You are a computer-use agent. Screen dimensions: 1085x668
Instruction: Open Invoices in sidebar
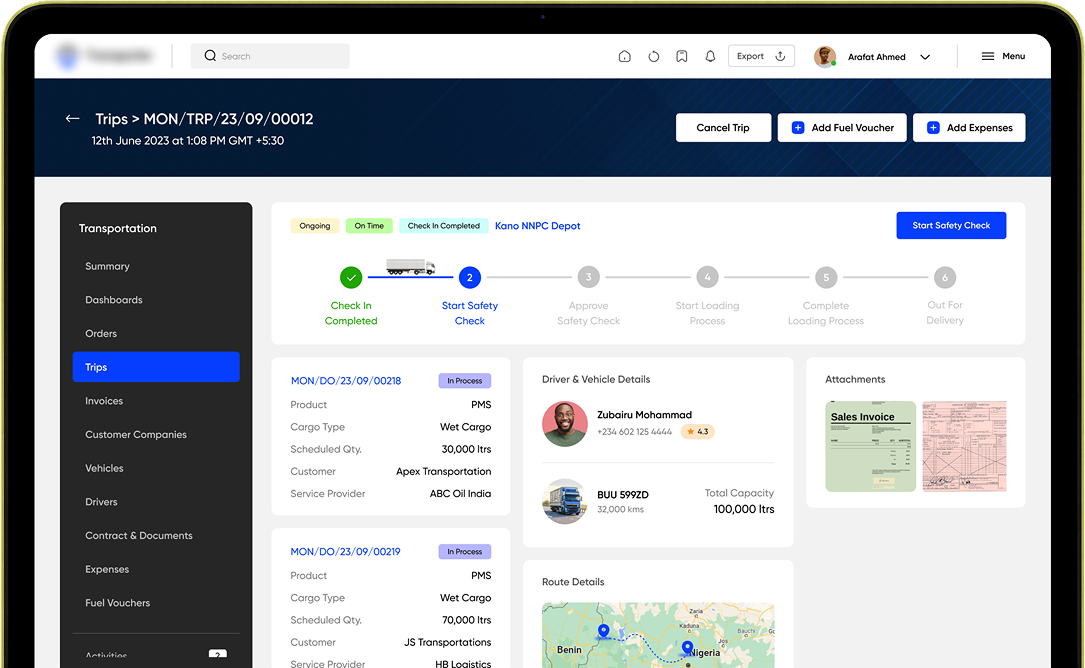click(x=104, y=401)
